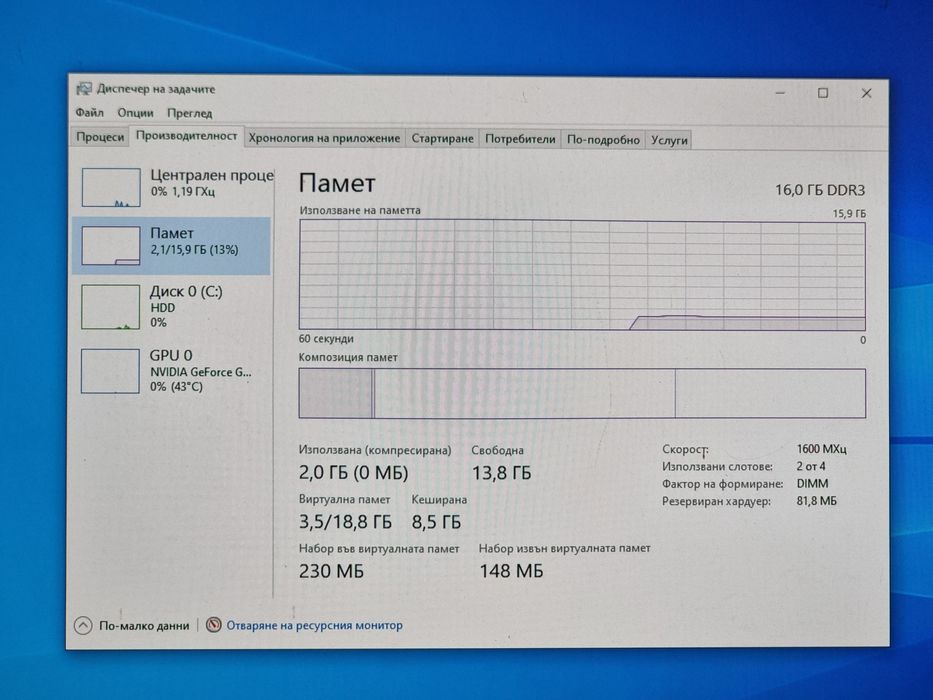Viewport: 933px width, 700px height.
Task: Switch to the Стартиране tab
Action: pos(442,139)
